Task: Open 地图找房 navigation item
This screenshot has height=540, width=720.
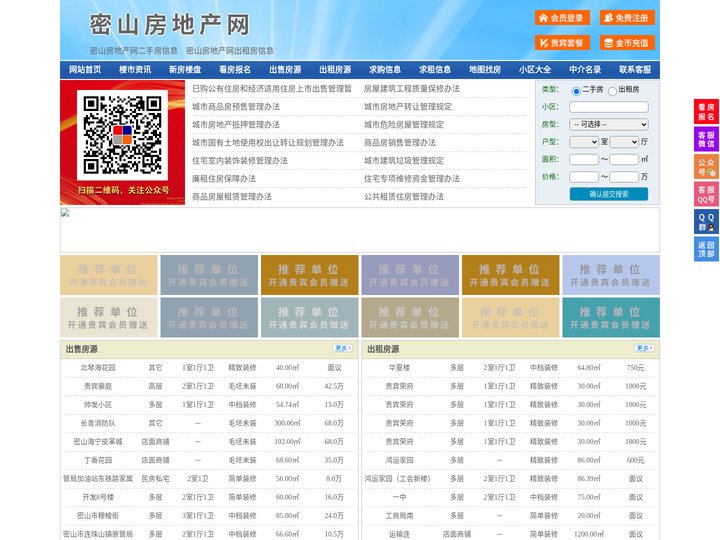Action: point(485,70)
